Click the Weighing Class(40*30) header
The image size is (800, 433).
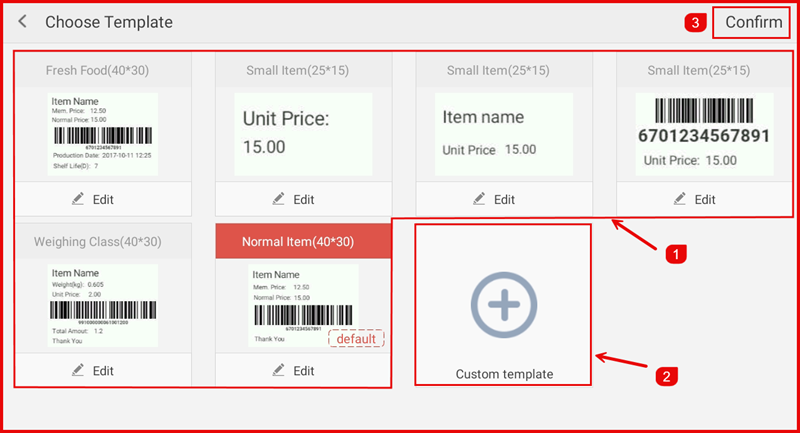[98, 241]
